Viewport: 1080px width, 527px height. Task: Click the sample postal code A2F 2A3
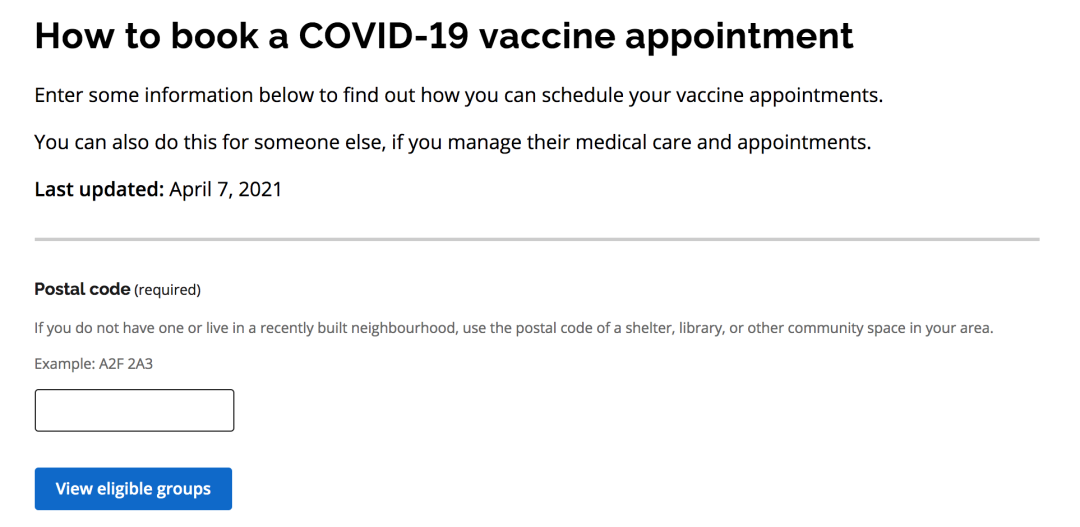point(125,364)
